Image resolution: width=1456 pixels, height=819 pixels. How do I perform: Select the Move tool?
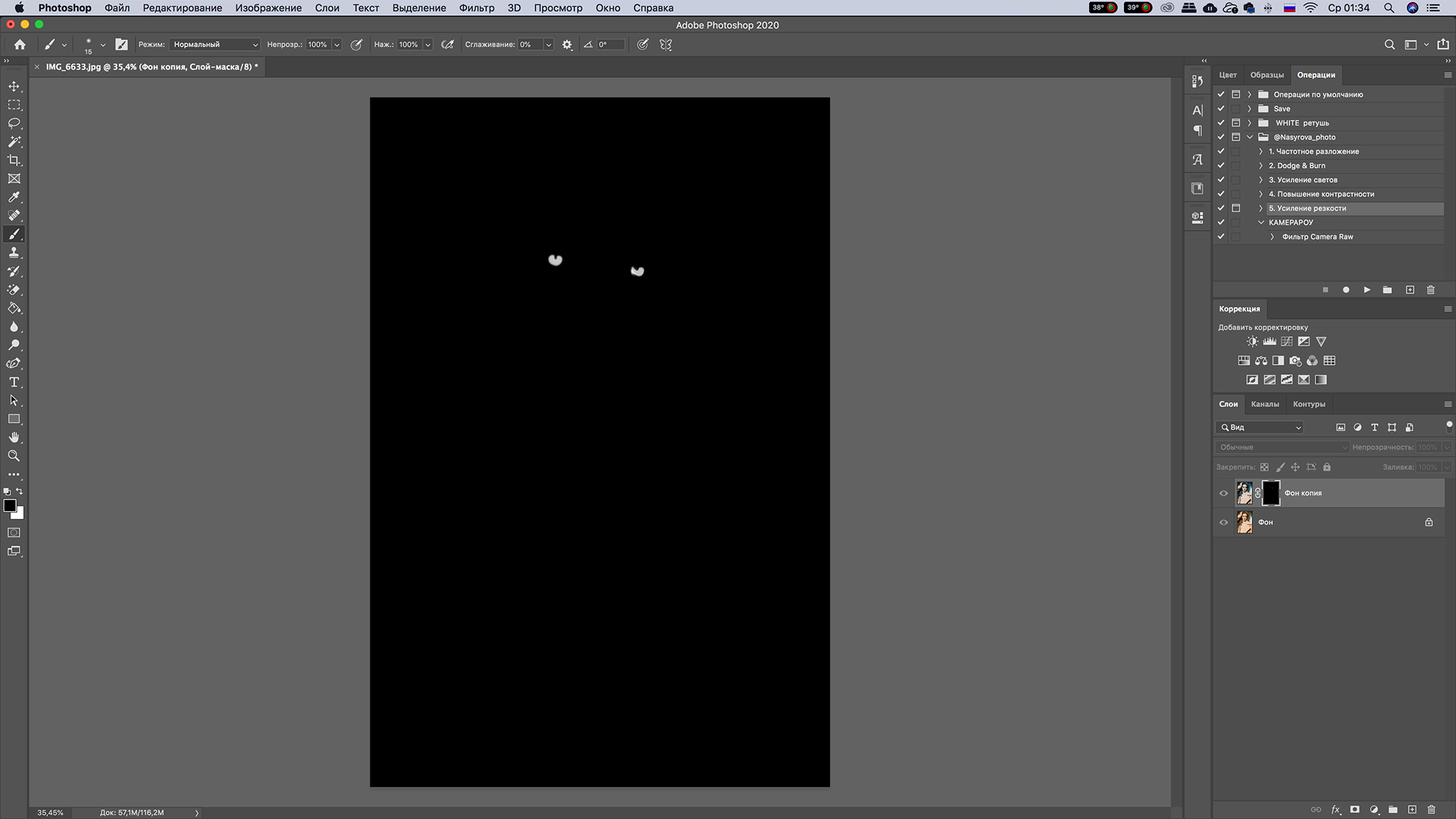coord(14,86)
